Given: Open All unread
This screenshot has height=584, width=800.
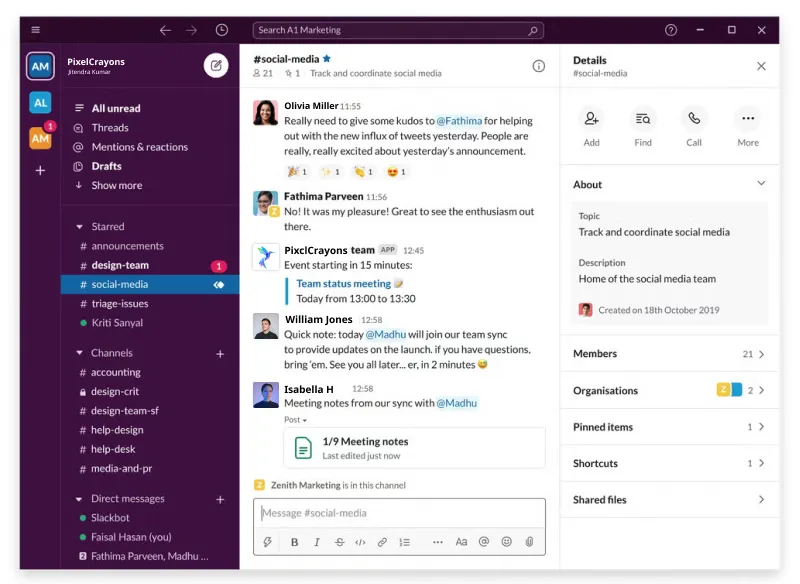Looking at the screenshot, I should coord(116,108).
